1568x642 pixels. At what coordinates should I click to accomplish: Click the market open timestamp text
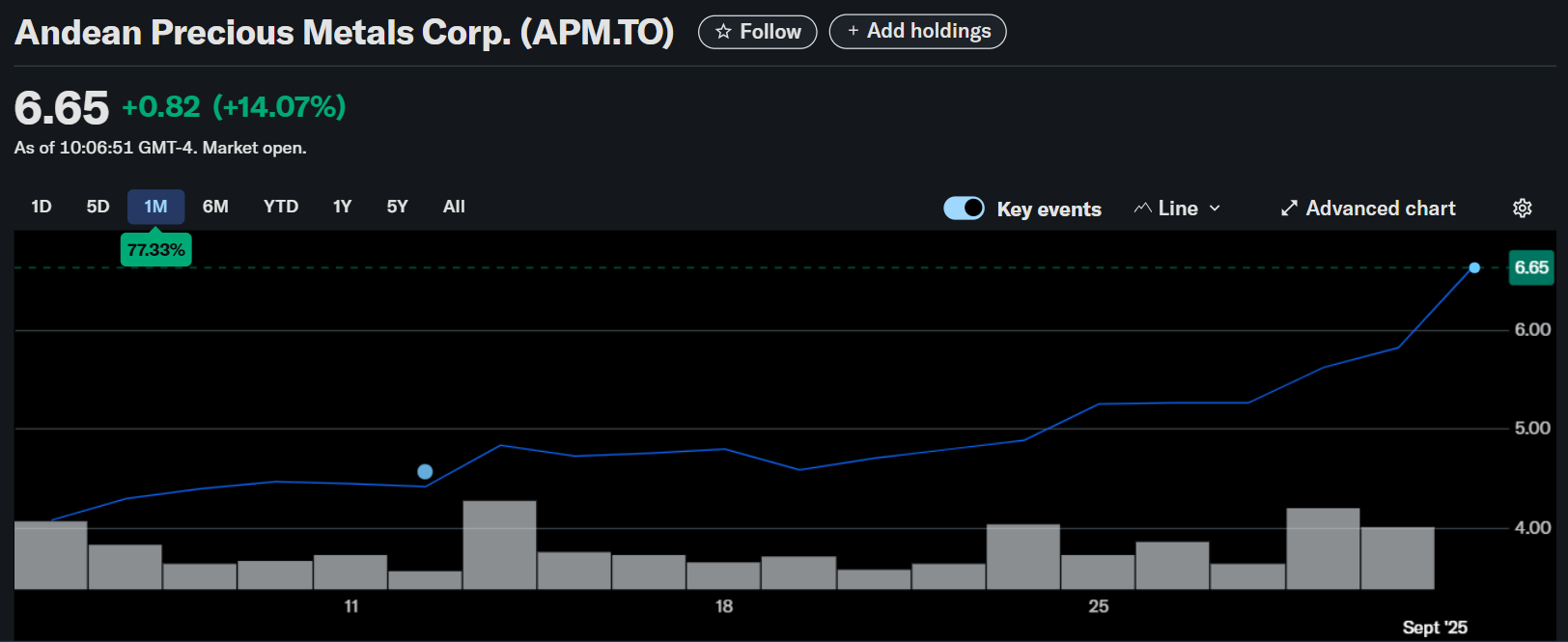[160, 148]
